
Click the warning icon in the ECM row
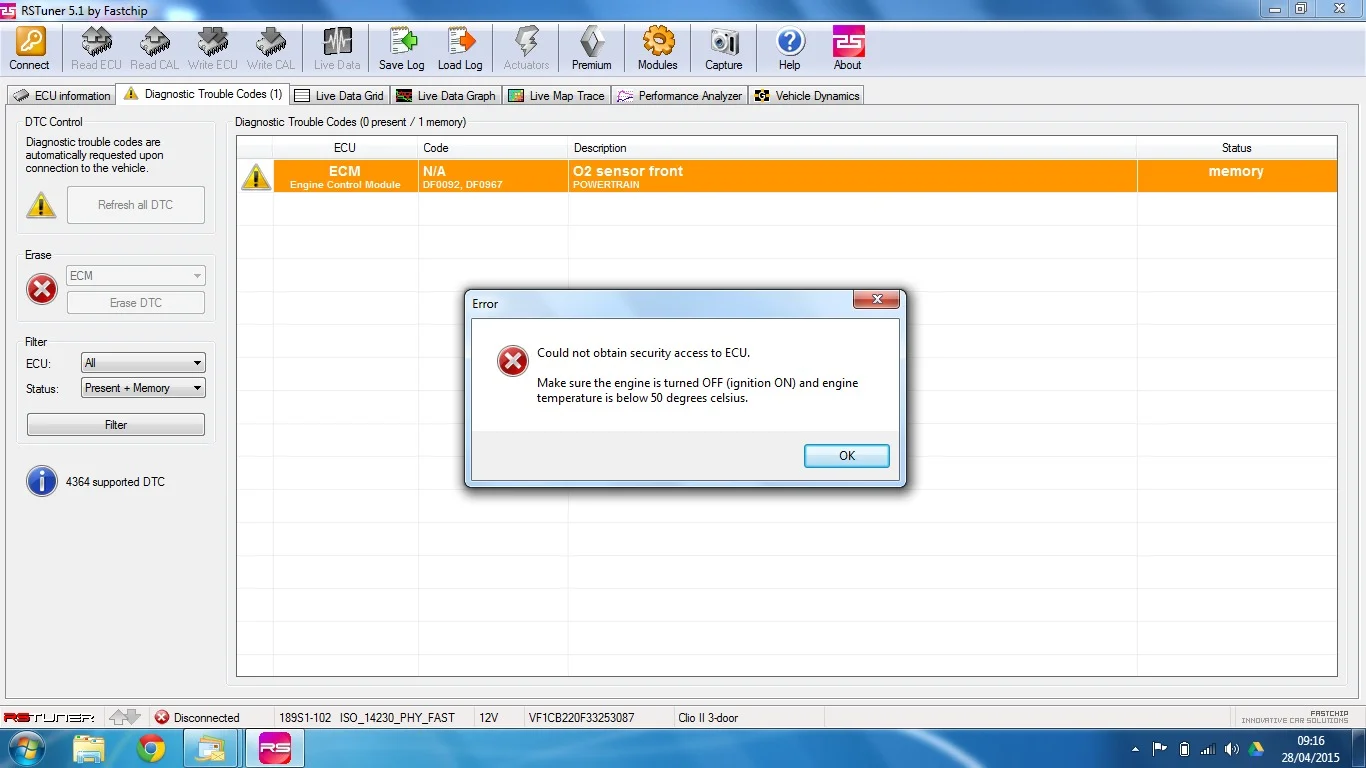point(256,176)
